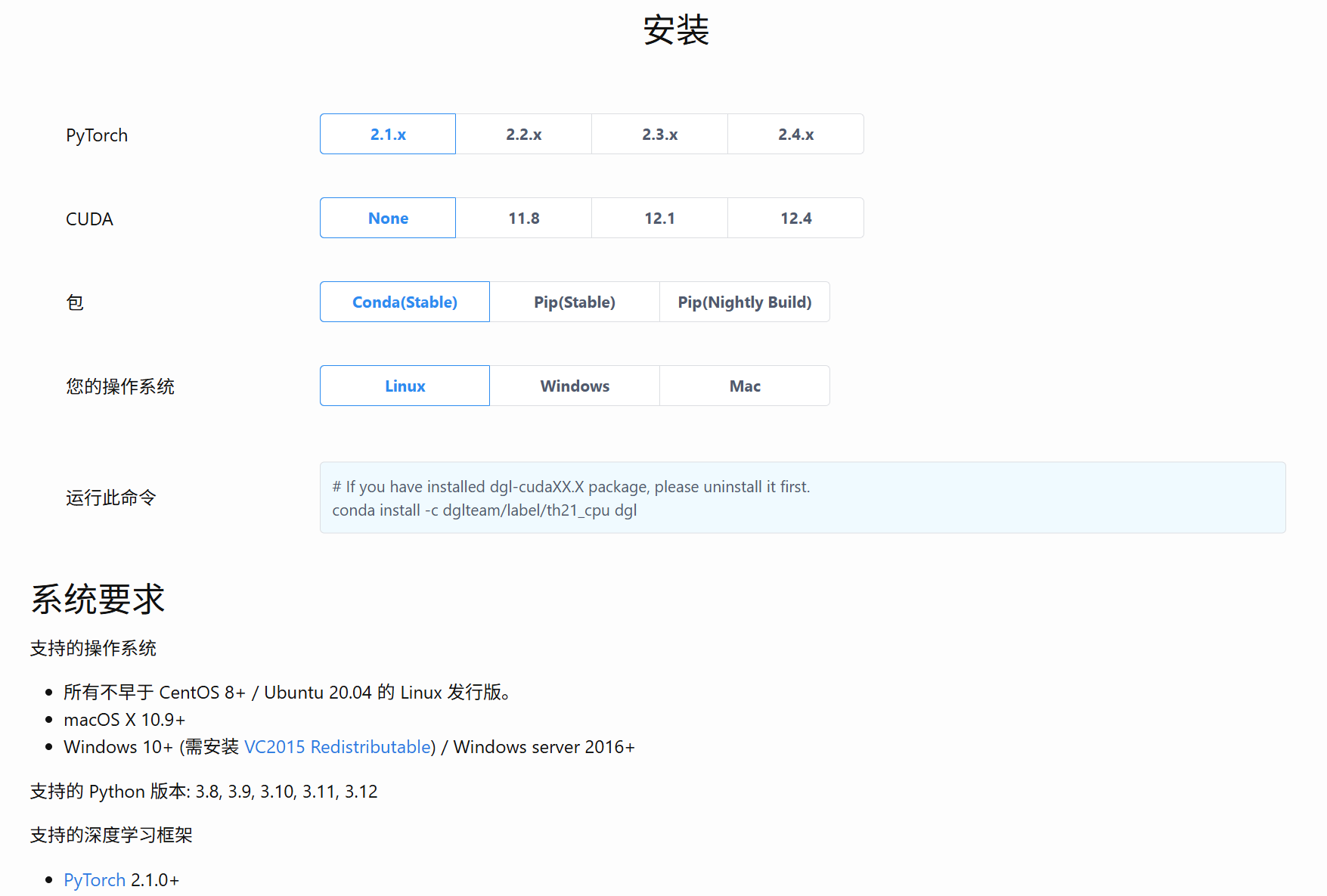The height and width of the screenshot is (896, 1327).
Task: Open the VC2015 Redistributable link
Action: click(x=337, y=747)
